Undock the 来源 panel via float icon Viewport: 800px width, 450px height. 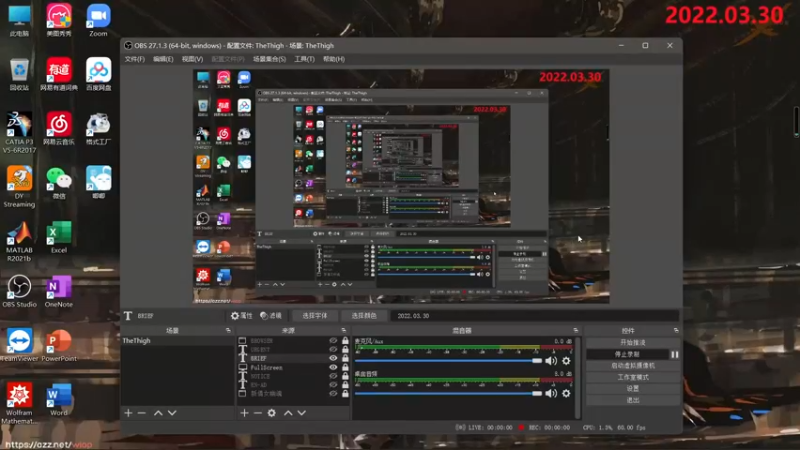(343, 331)
